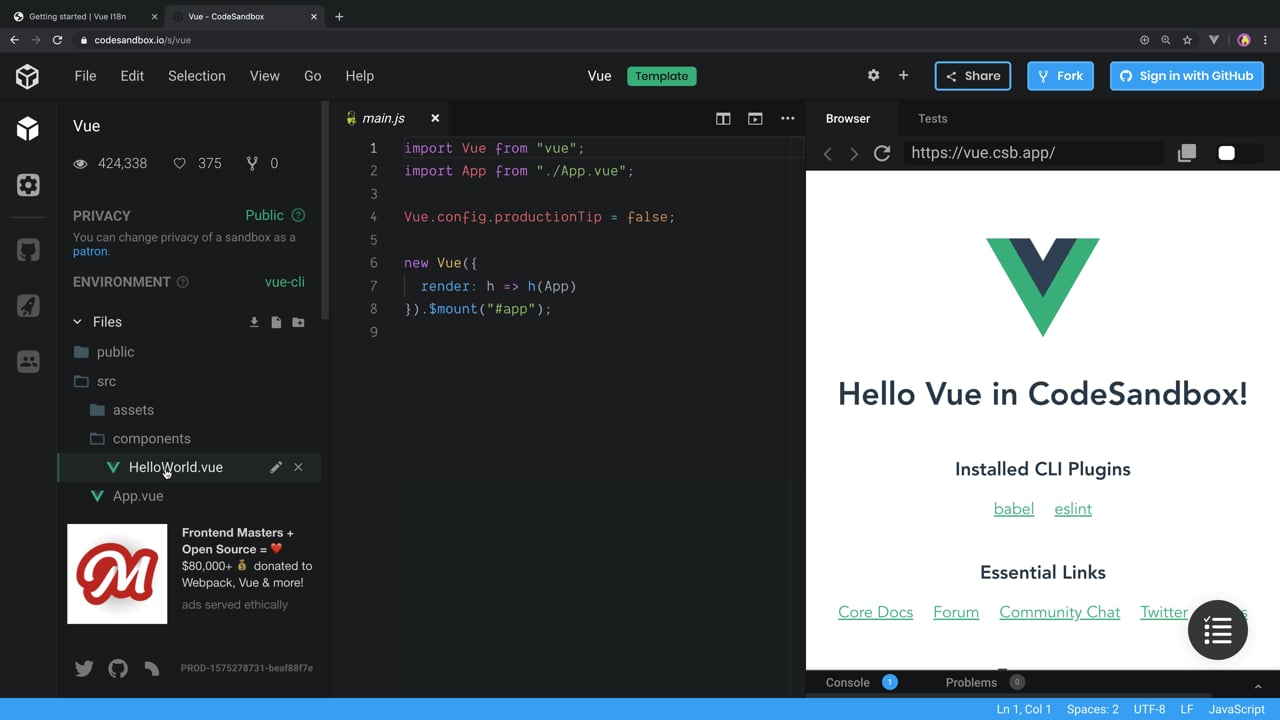This screenshot has width=1280, height=720.
Task: Open the Sandbox Info sidebar panel
Action: click(28, 129)
